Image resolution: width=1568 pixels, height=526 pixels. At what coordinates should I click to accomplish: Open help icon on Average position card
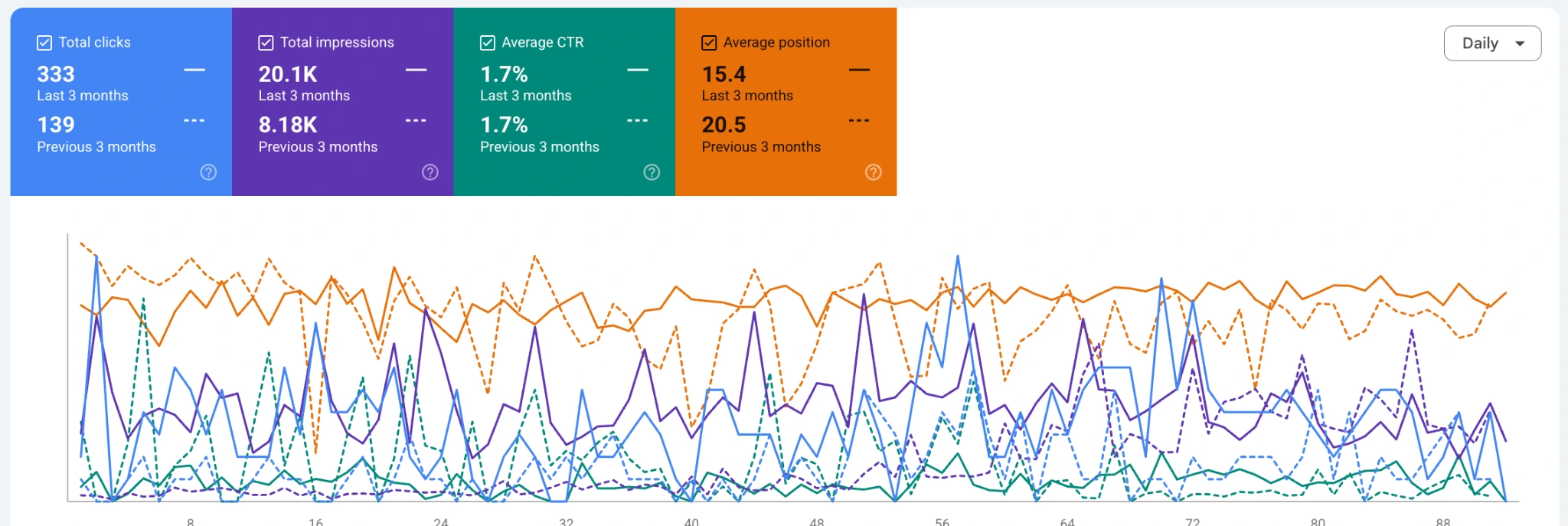[873, 172]
